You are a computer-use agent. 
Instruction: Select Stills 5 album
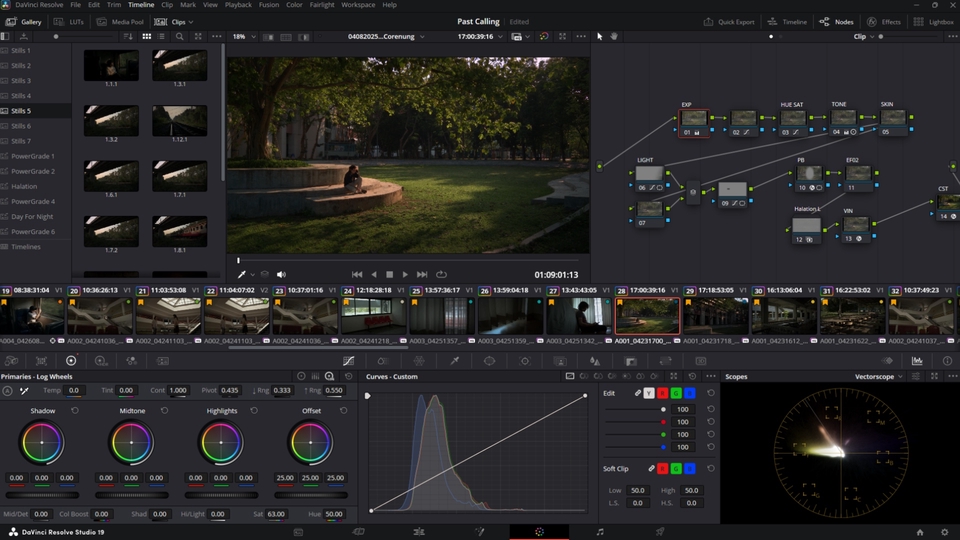[x=21, y=111]
